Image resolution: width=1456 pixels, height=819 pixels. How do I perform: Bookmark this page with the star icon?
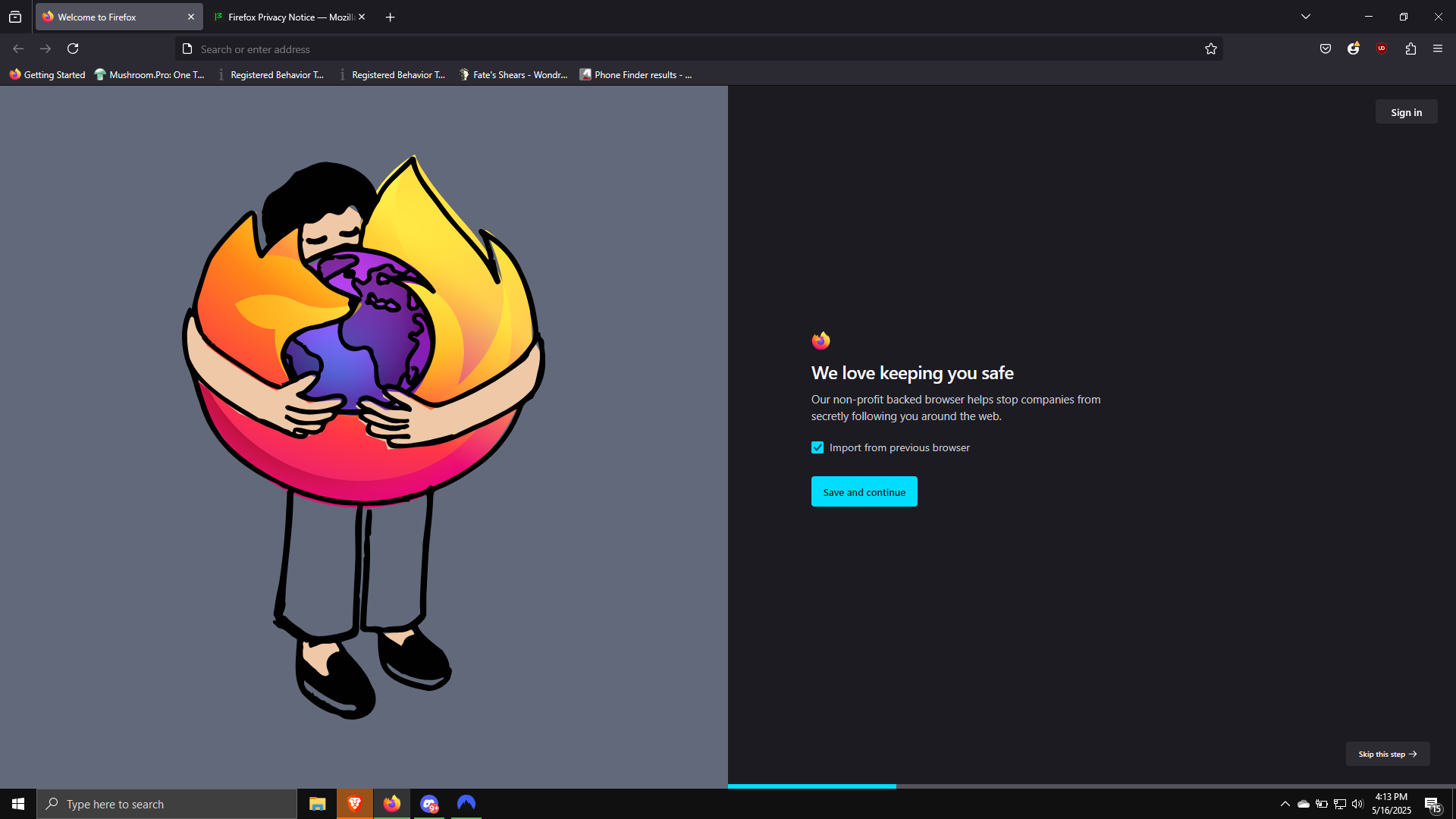click(x=1210, y=49)
